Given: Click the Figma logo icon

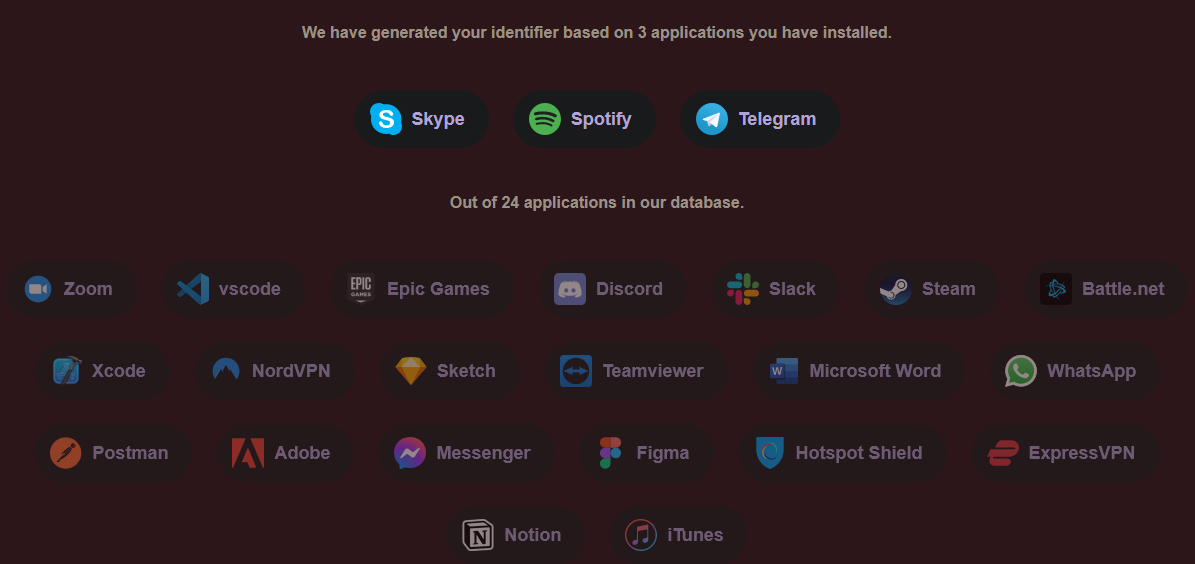Looking at the screenshot, I should click(x=610, y=453).
